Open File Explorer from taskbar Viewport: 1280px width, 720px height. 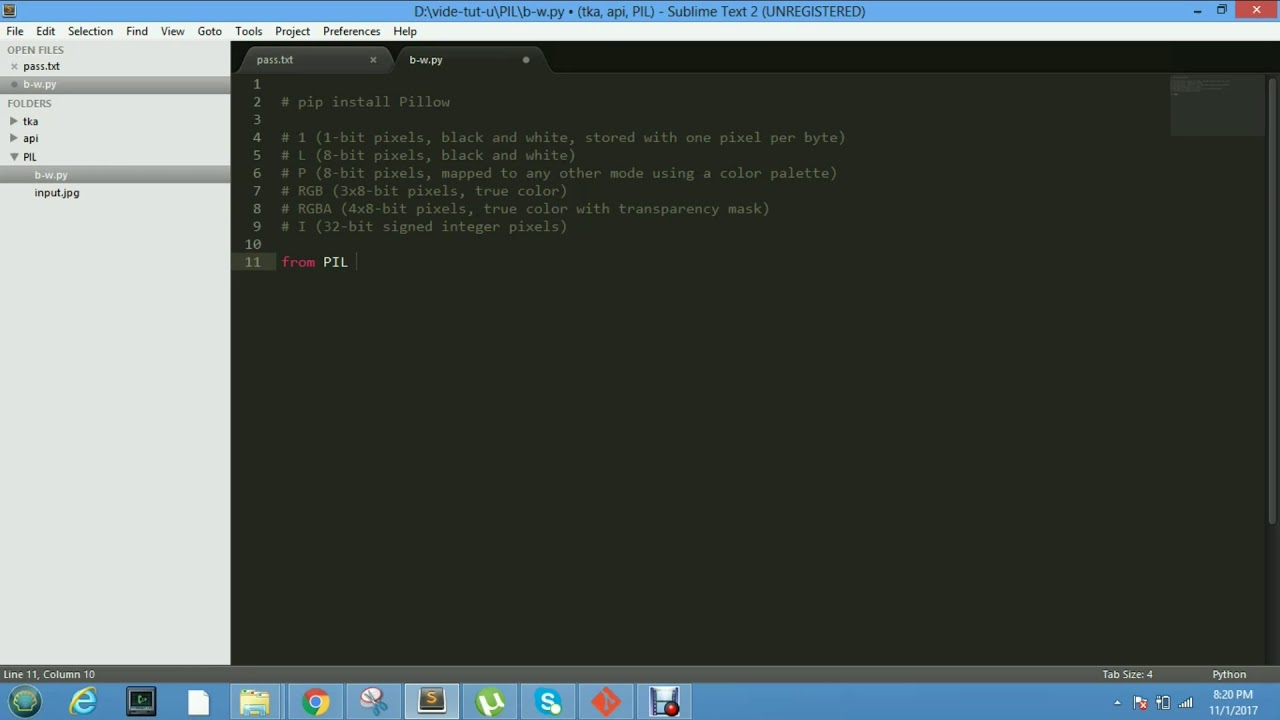255,702
